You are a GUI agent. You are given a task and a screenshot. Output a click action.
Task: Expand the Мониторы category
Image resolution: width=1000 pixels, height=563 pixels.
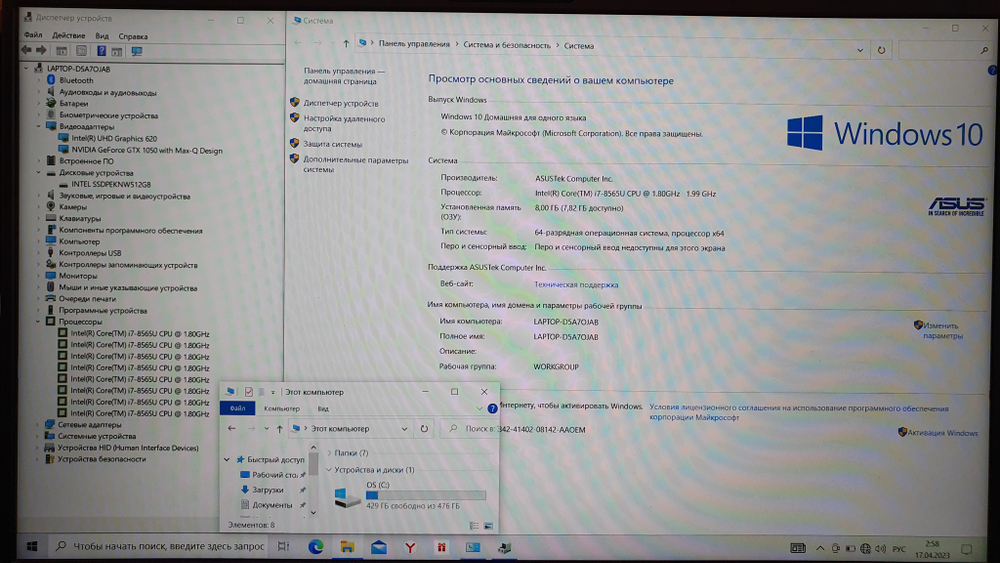tap(38, 276)
